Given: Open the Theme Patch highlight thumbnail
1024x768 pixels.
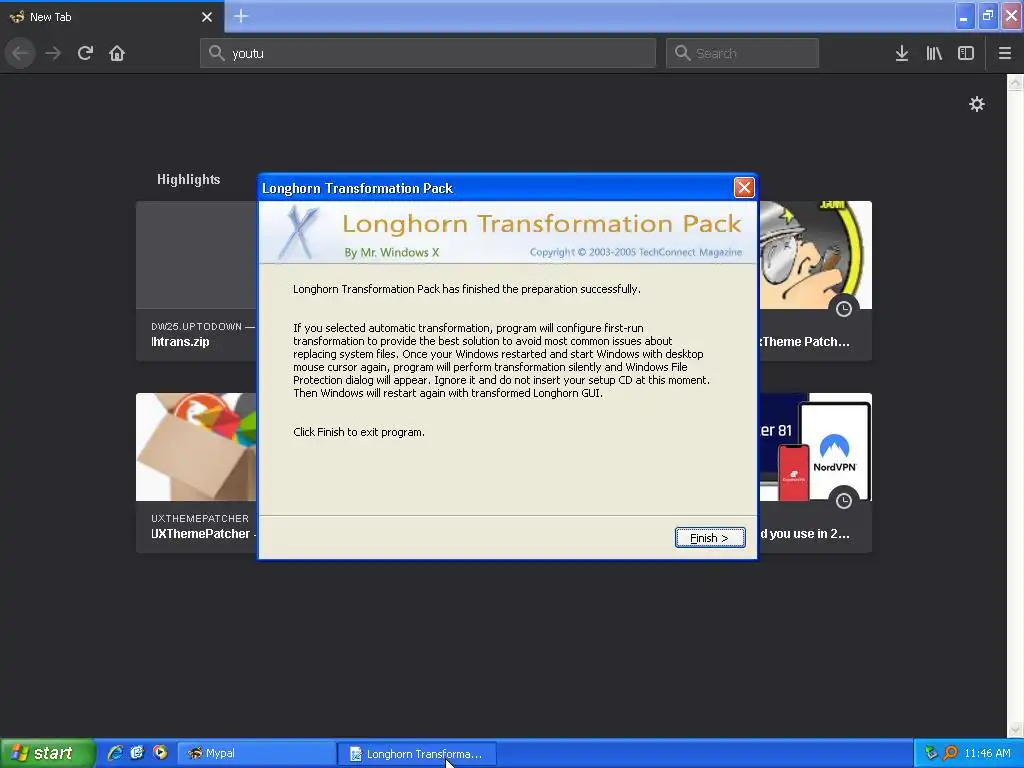Looking at the screenshot, I should click(x=815, y=281).
